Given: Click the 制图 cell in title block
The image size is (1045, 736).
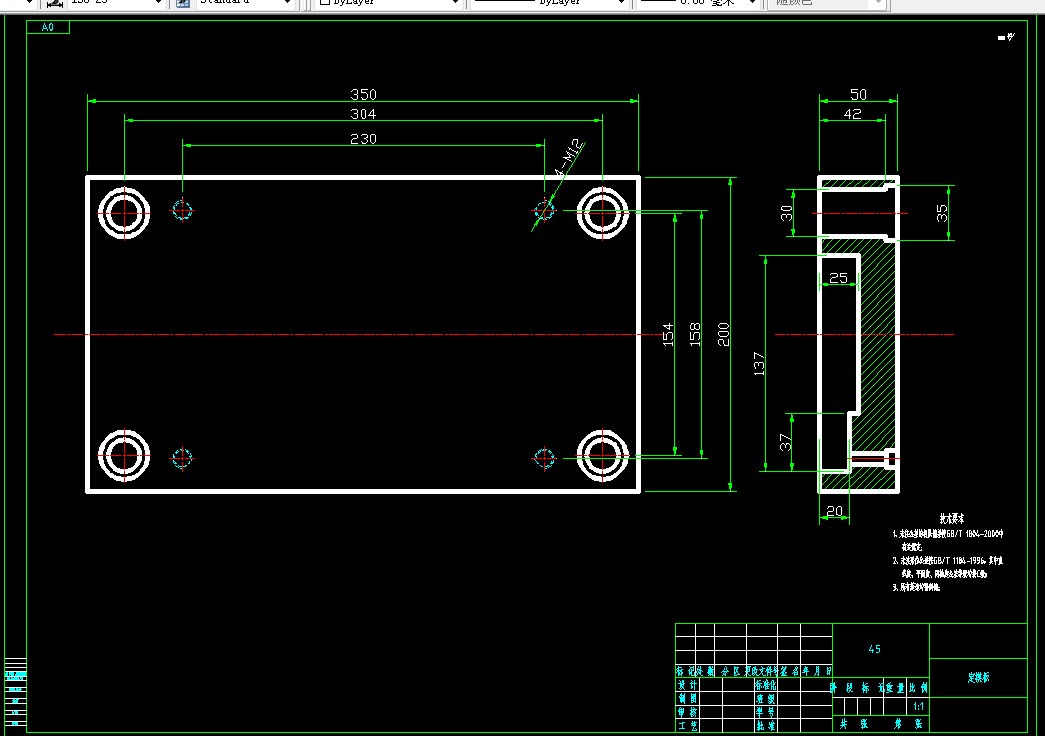Looking at the screenshot, I should 687,698.
